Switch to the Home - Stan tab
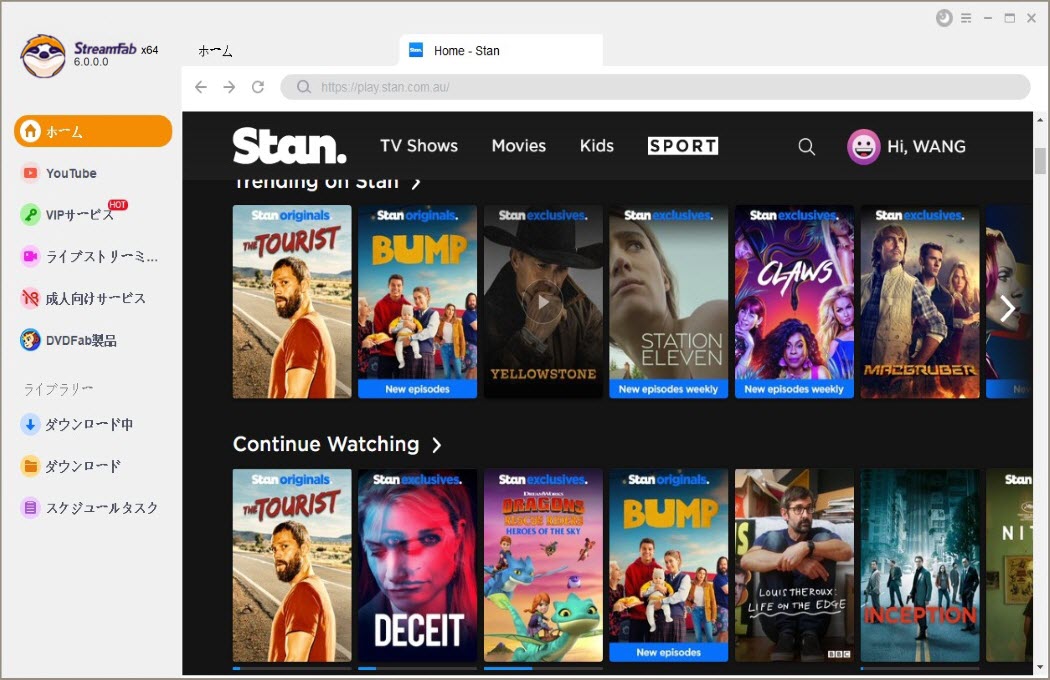Screen dimensions: 1050x680 click(x=501, y=50)
